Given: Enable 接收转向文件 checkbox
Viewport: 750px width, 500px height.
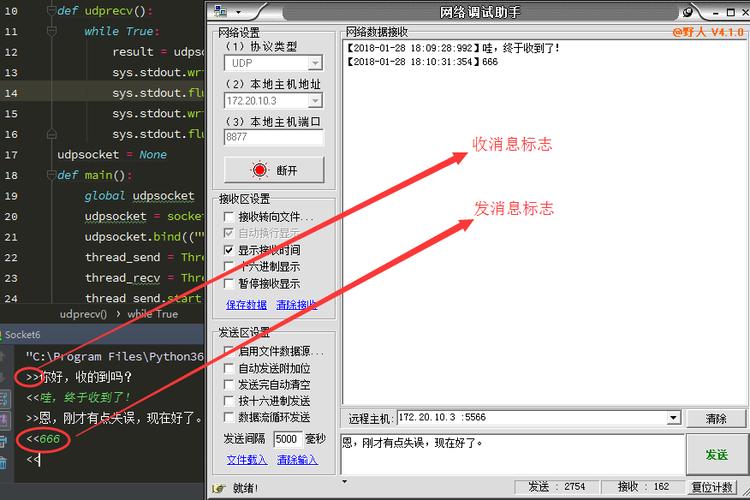Looking at the screenshot, I should click(x=229, y=217).
